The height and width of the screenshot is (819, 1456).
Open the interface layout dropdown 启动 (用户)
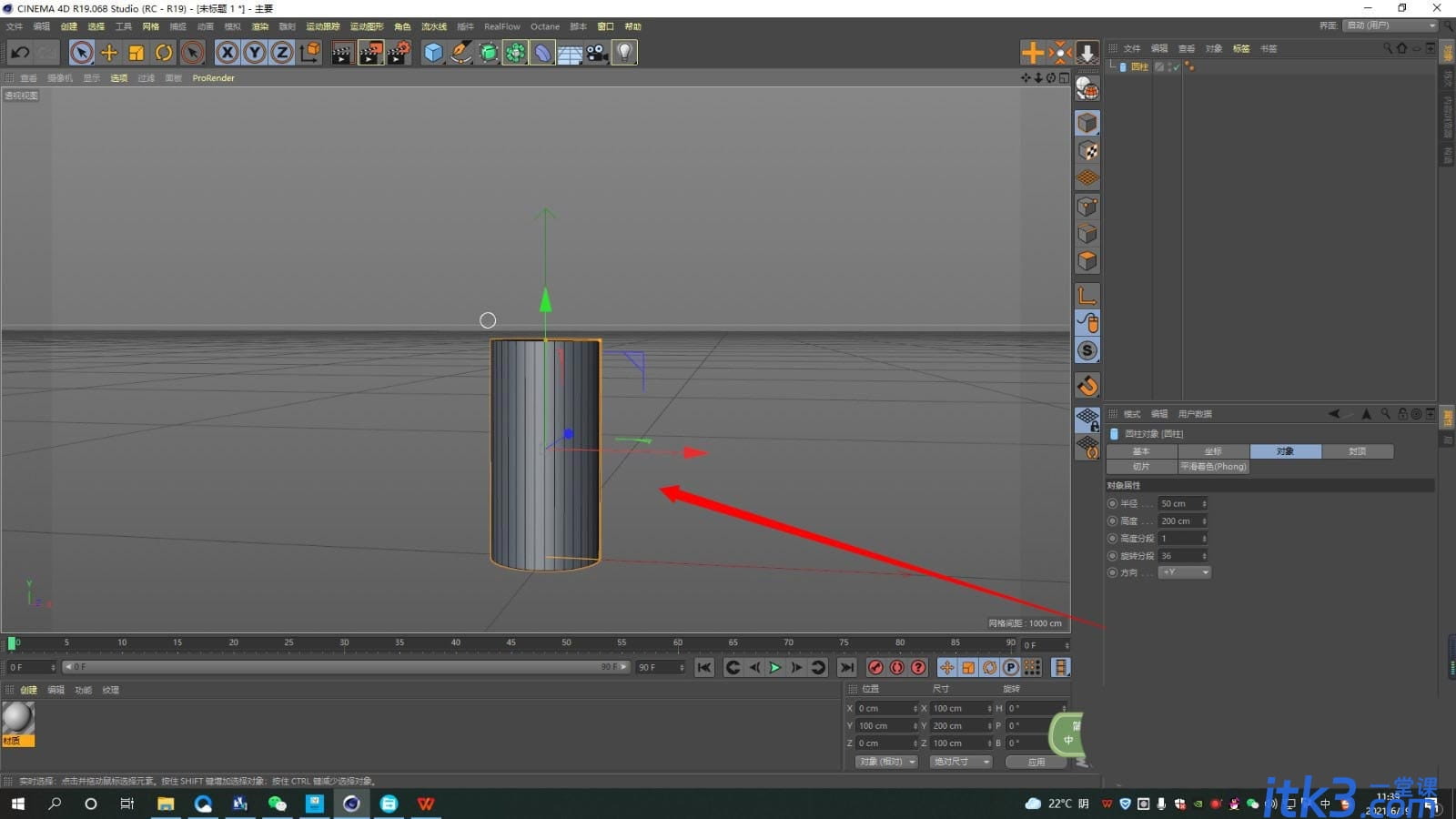pyautogui.click(x=1390, y=25)
